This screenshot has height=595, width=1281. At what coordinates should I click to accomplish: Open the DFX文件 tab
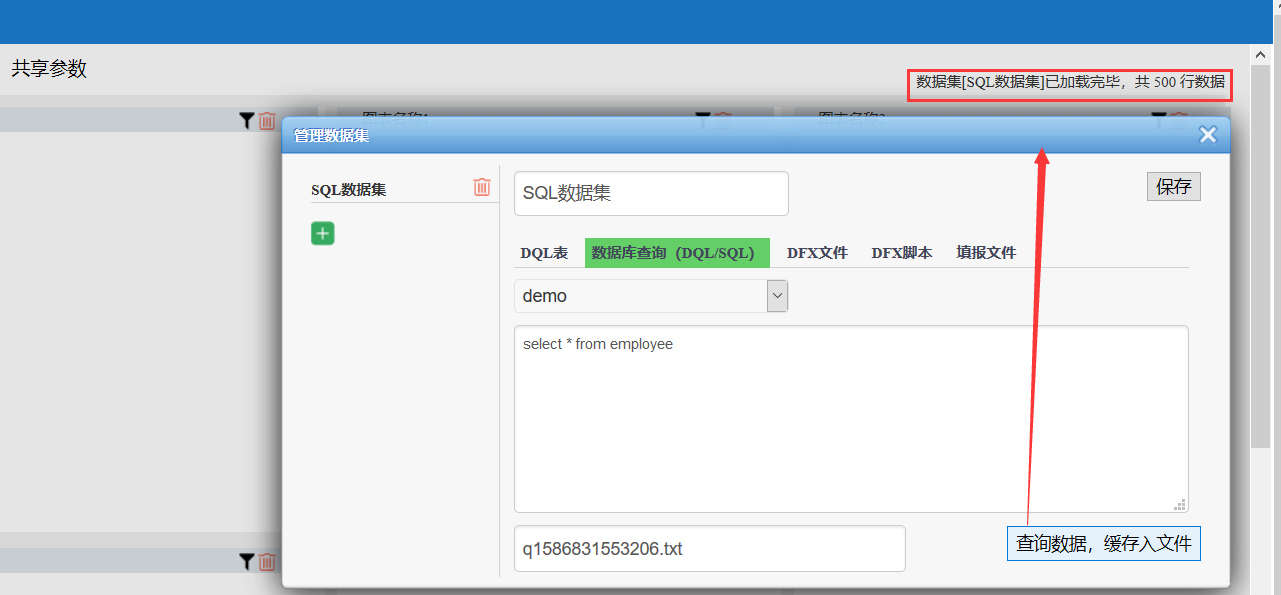point(817,253)
